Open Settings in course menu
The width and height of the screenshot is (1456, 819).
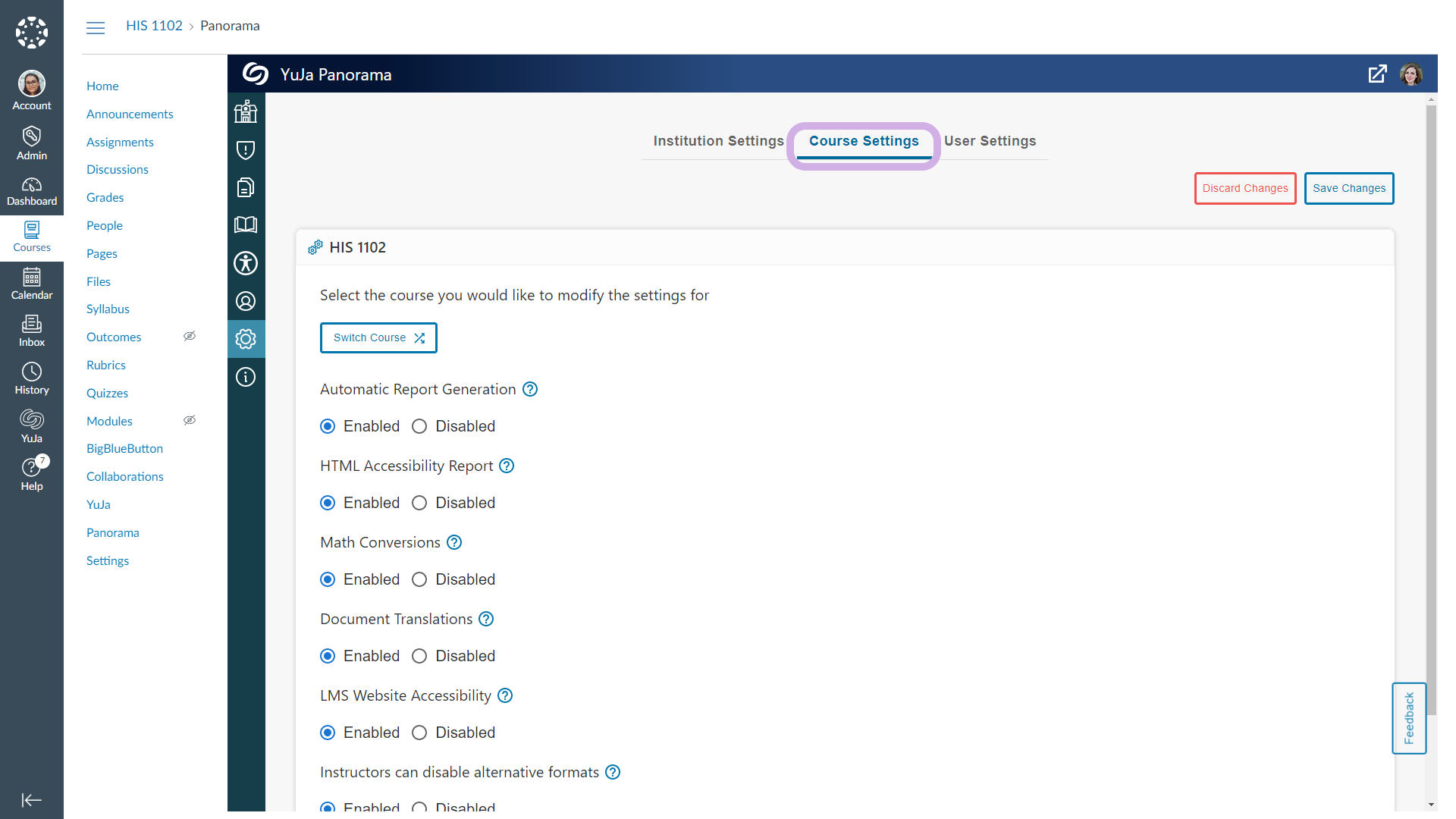coord(108,560)
